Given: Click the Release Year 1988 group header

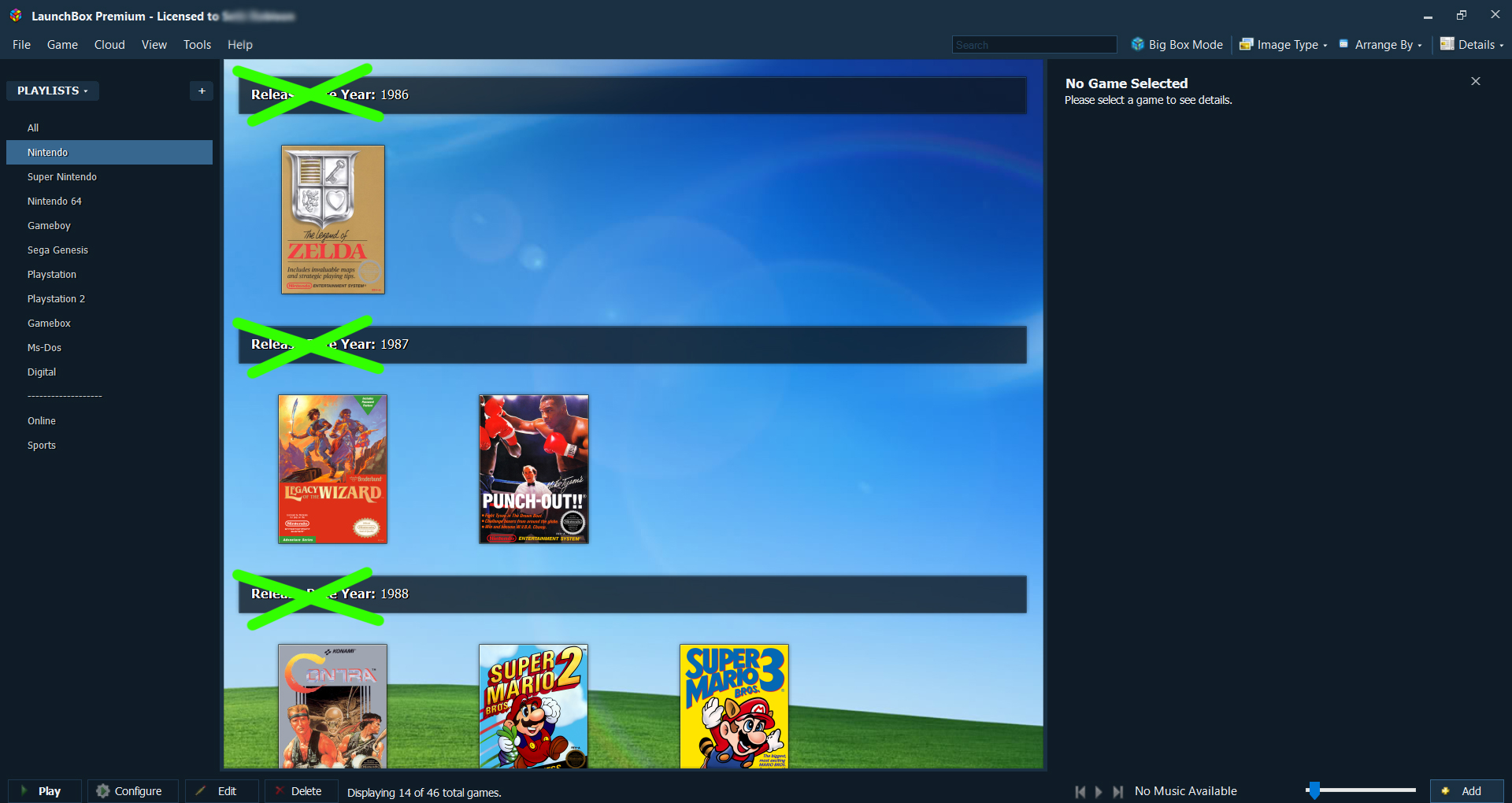Looking at the screenshot, I should pos(632,594).
